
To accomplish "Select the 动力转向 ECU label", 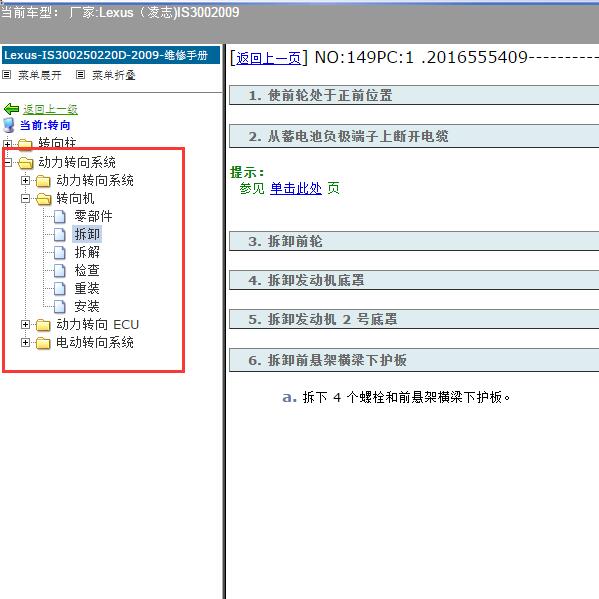I will (x=97, y=324).
